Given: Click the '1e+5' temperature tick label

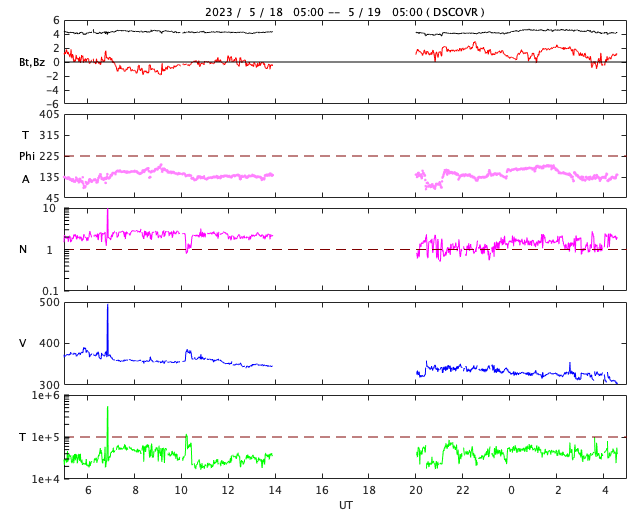Looking at the screenshot, I should [x=46, y=437].
